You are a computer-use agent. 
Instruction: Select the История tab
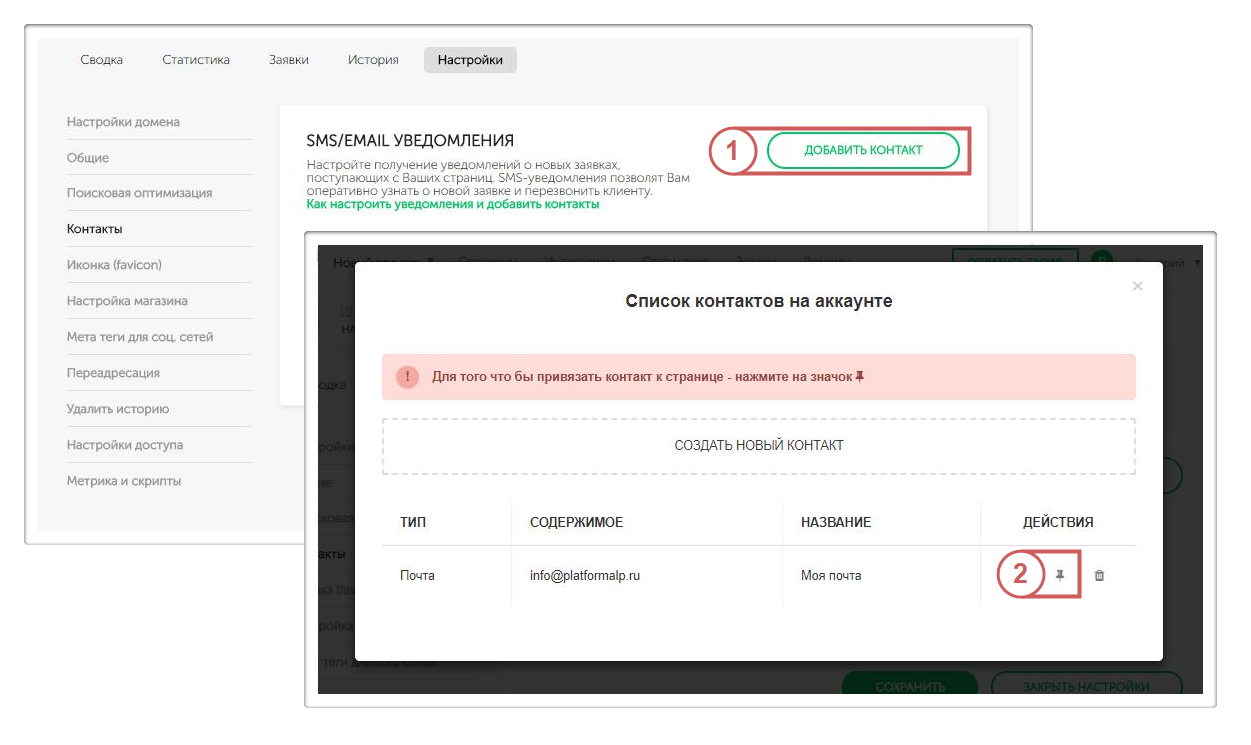click(373, 60)
